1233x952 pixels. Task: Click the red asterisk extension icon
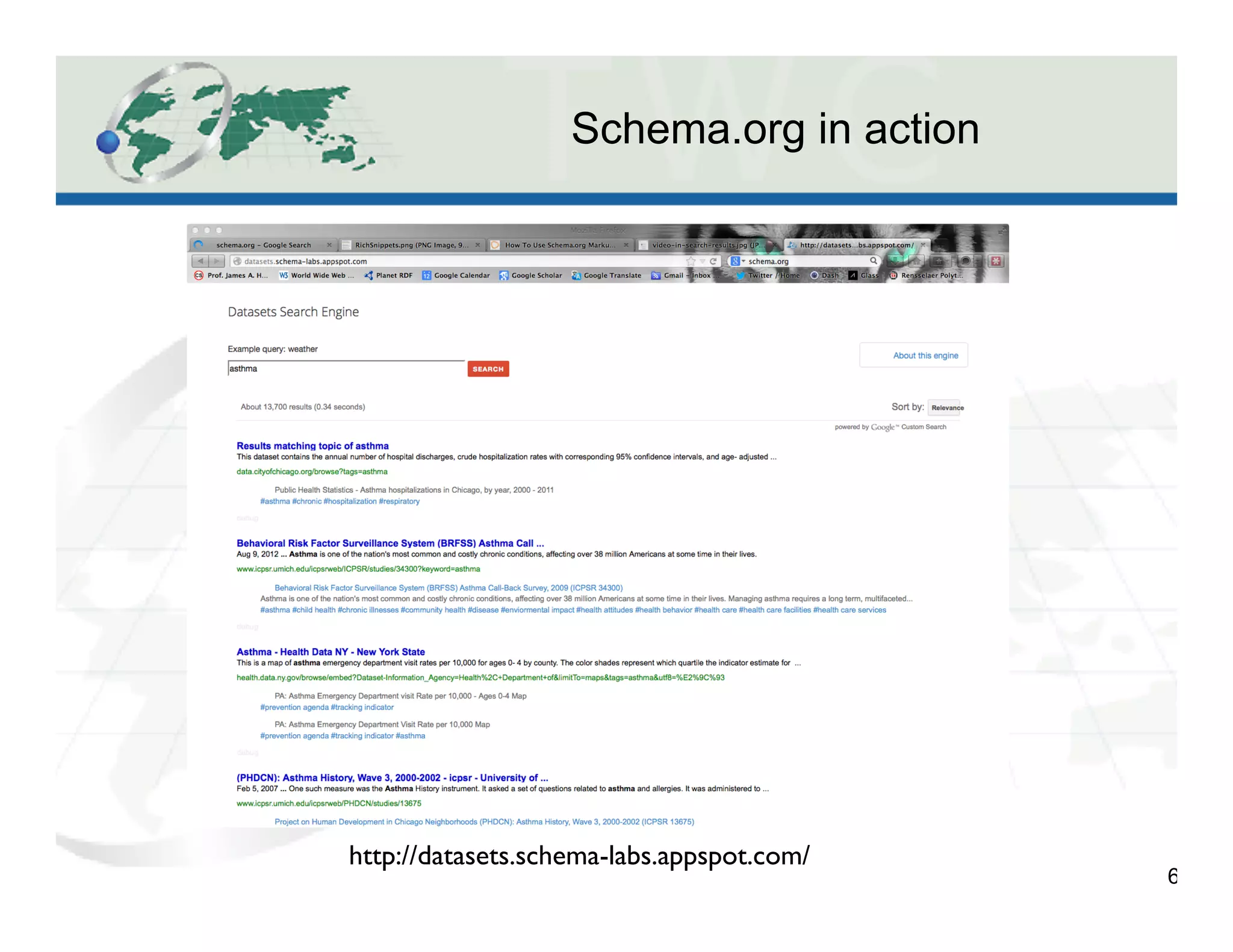(x=996, y=261)
